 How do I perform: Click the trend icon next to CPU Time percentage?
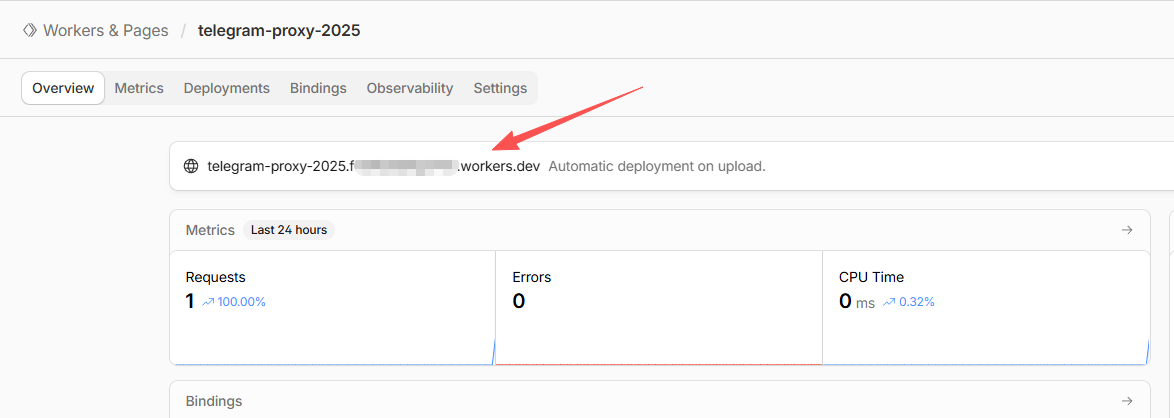(x=888, y=302)
